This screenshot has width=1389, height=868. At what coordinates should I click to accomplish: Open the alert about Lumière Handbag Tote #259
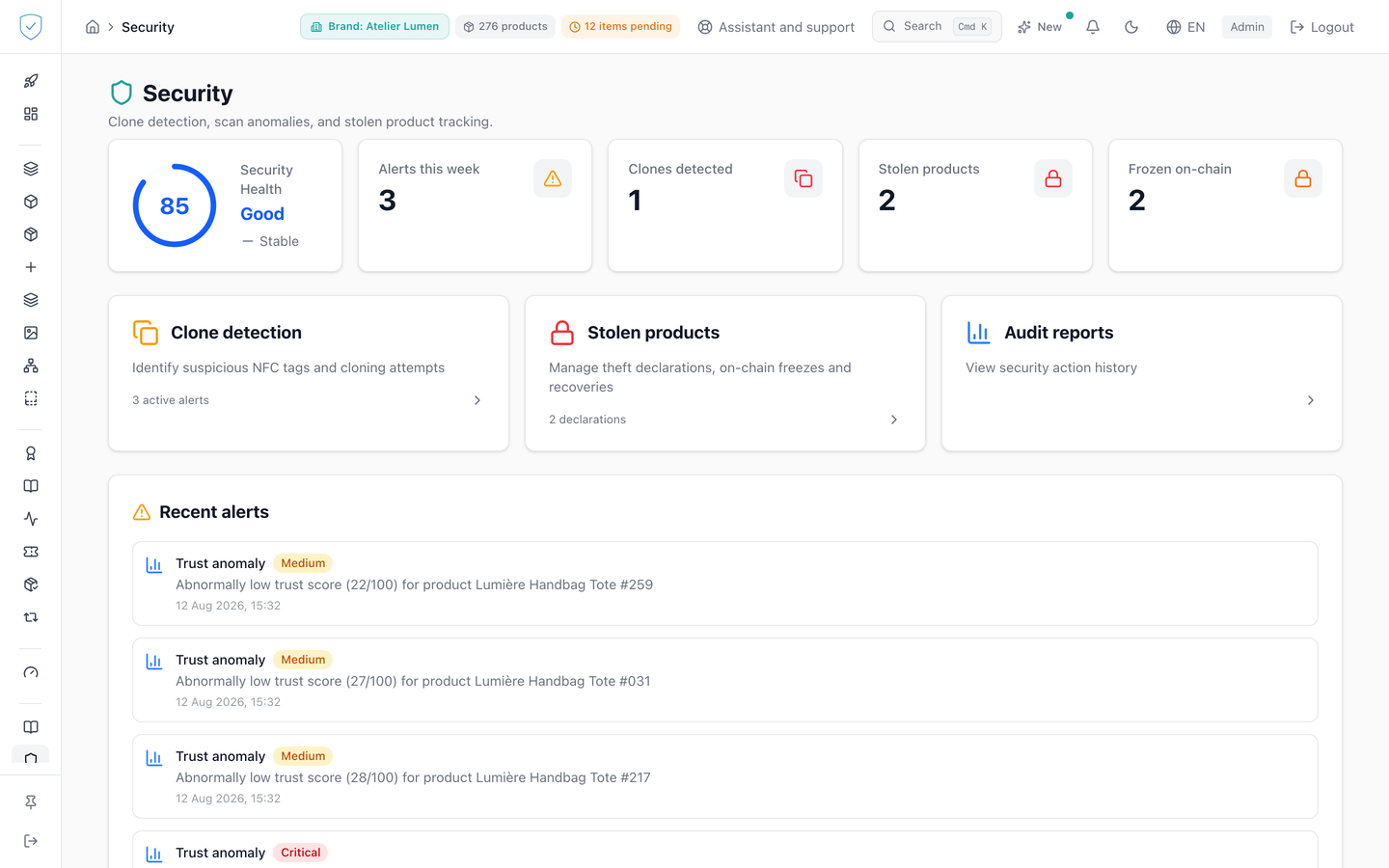[725, 583]
